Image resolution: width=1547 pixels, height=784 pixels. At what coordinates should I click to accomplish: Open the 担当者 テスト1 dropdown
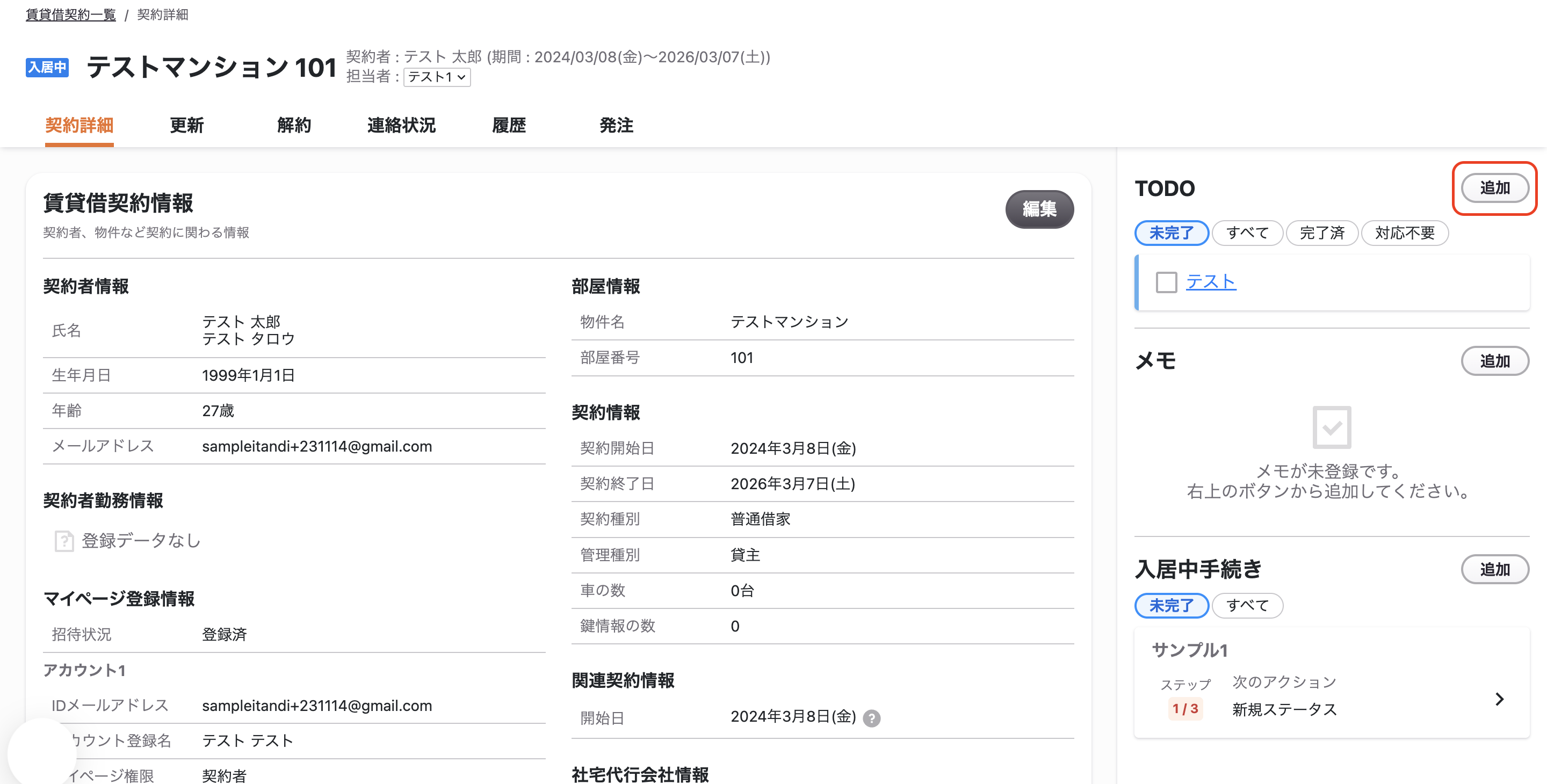(437, 77)
